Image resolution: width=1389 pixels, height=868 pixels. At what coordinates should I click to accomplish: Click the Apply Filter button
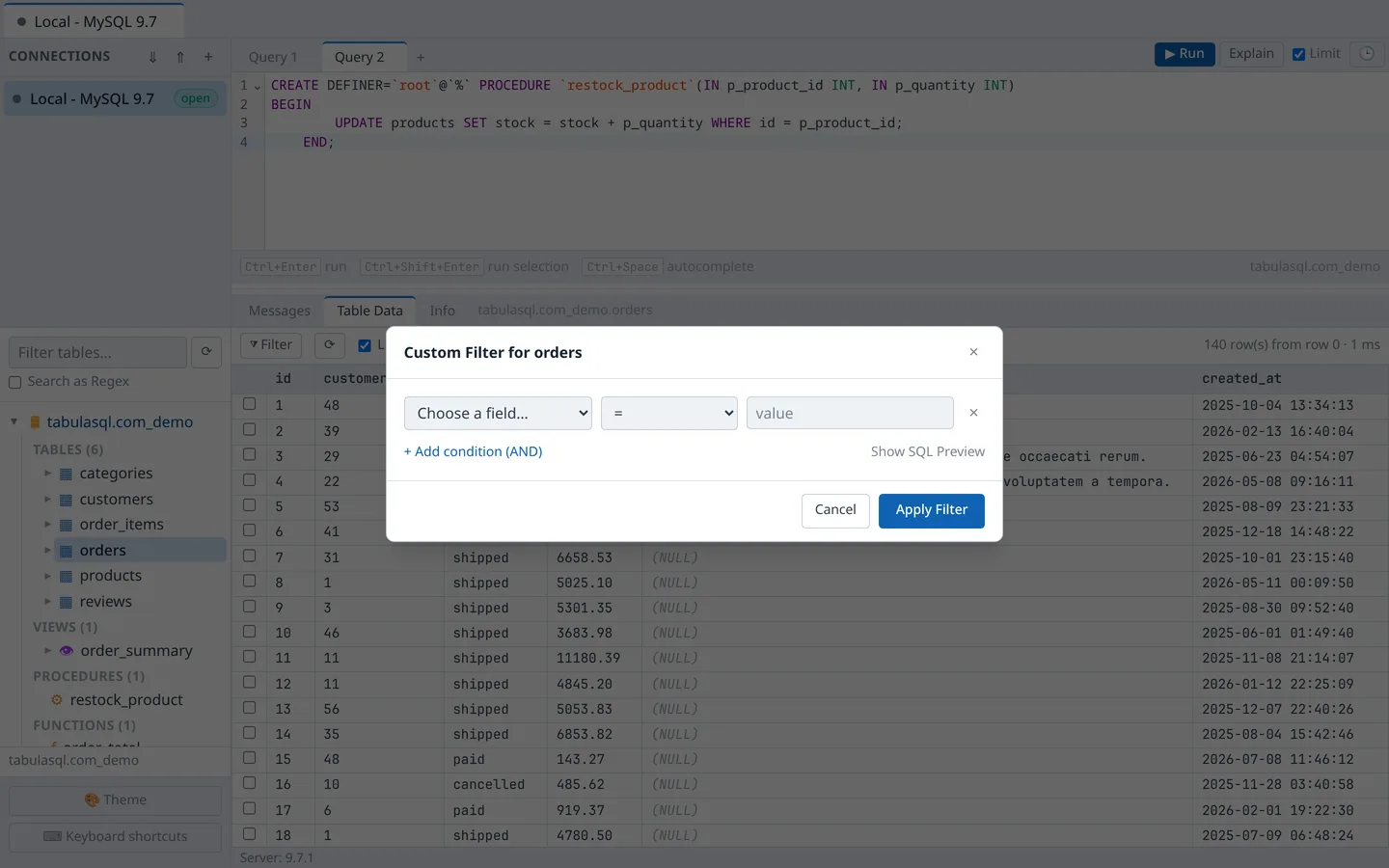932,510
